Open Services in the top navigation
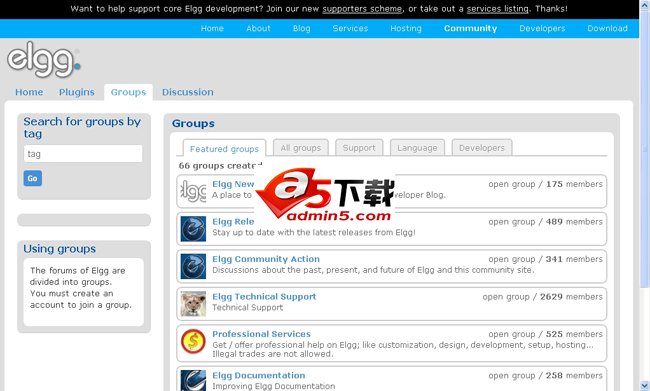This screenshot has height=391, width=650. (x=350, y=28)
